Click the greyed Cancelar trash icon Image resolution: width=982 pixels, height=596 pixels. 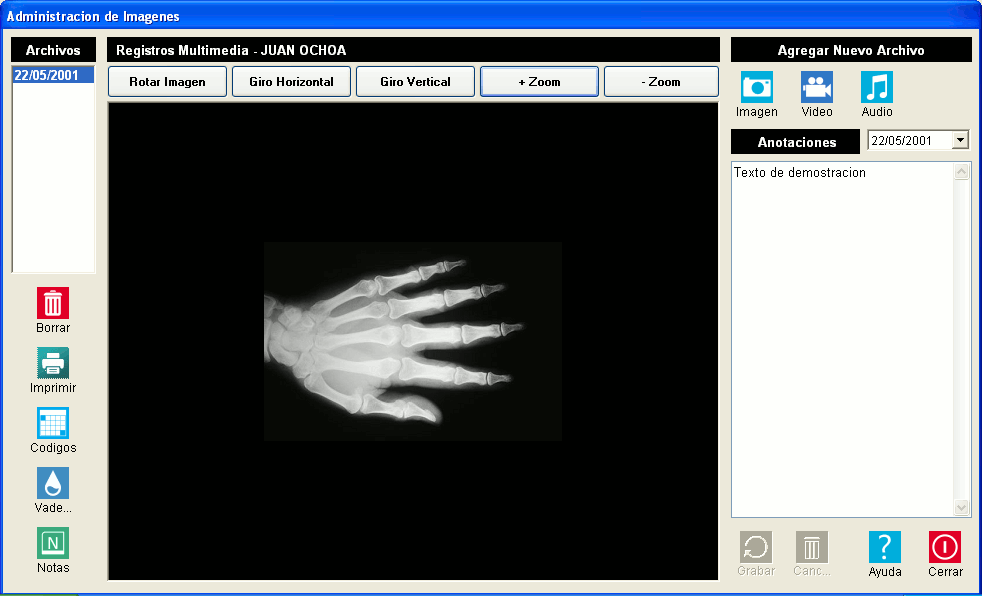pyautogui.click(x=812, y=548)
